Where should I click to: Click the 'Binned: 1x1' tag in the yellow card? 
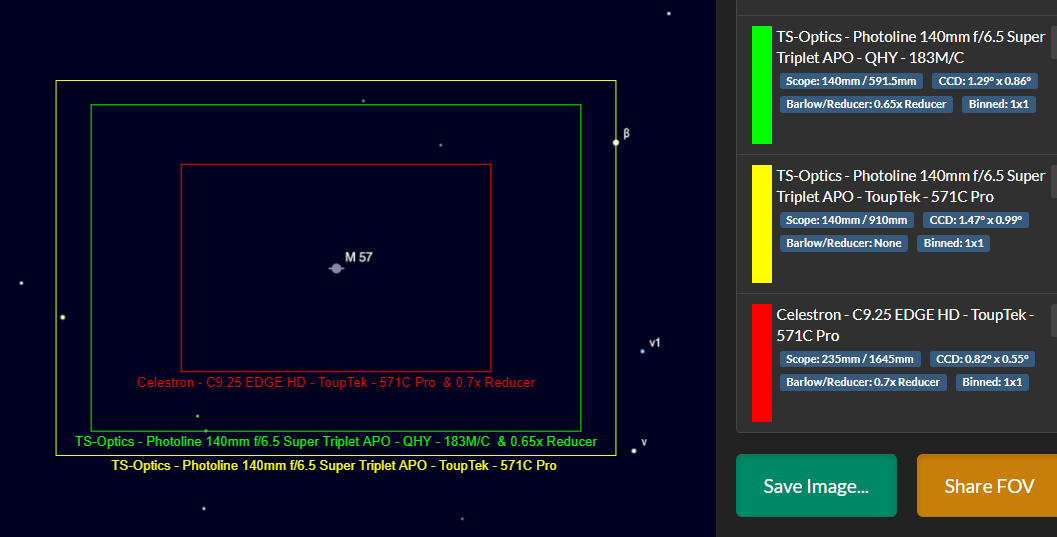[x=953, y=243]
